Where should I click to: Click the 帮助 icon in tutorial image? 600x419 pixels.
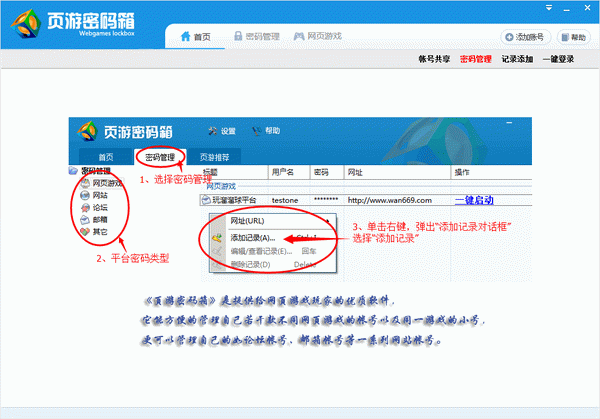pos(257,131)
